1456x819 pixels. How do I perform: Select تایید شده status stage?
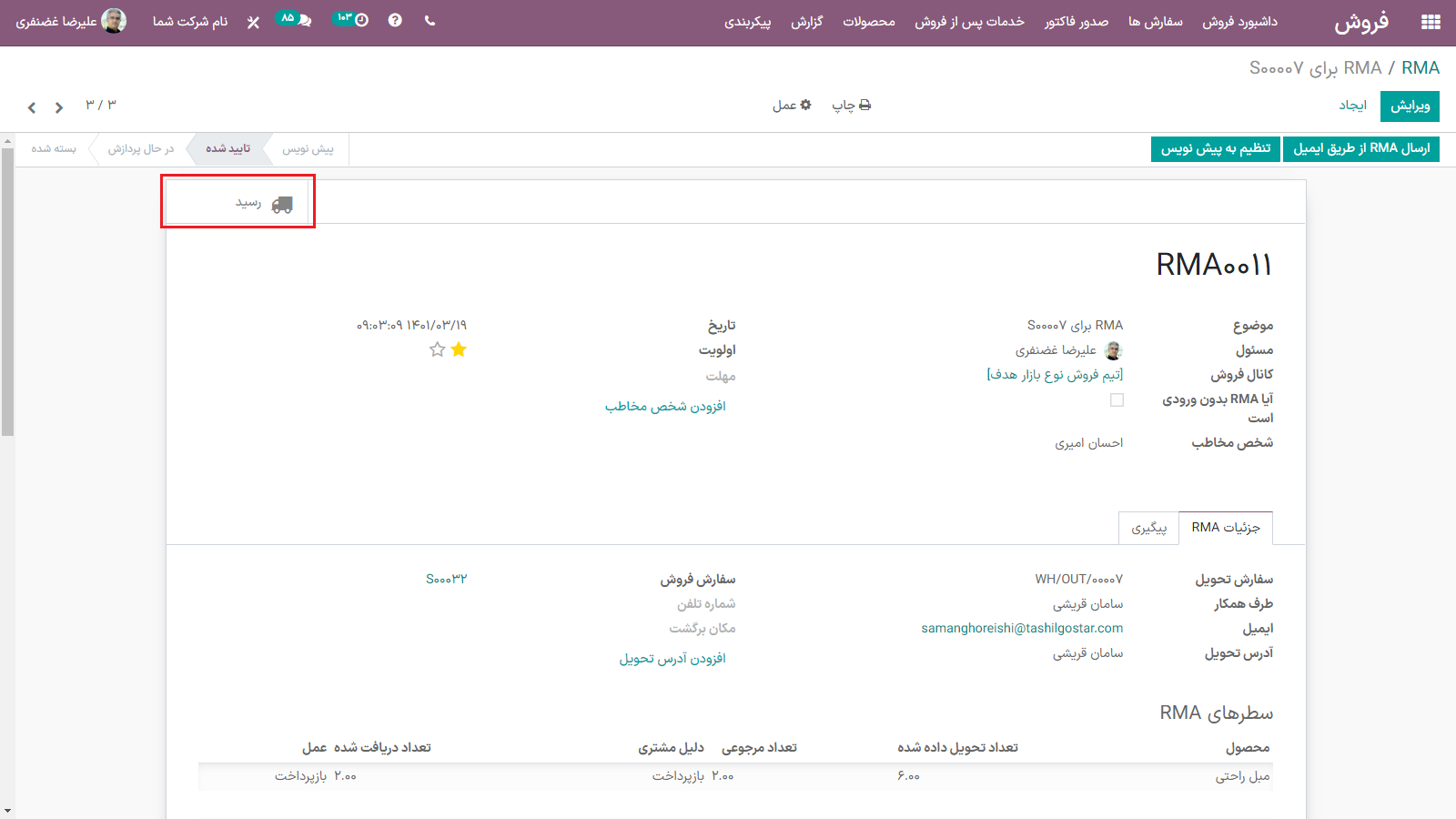pyautogui.click(x=227, y=148)
